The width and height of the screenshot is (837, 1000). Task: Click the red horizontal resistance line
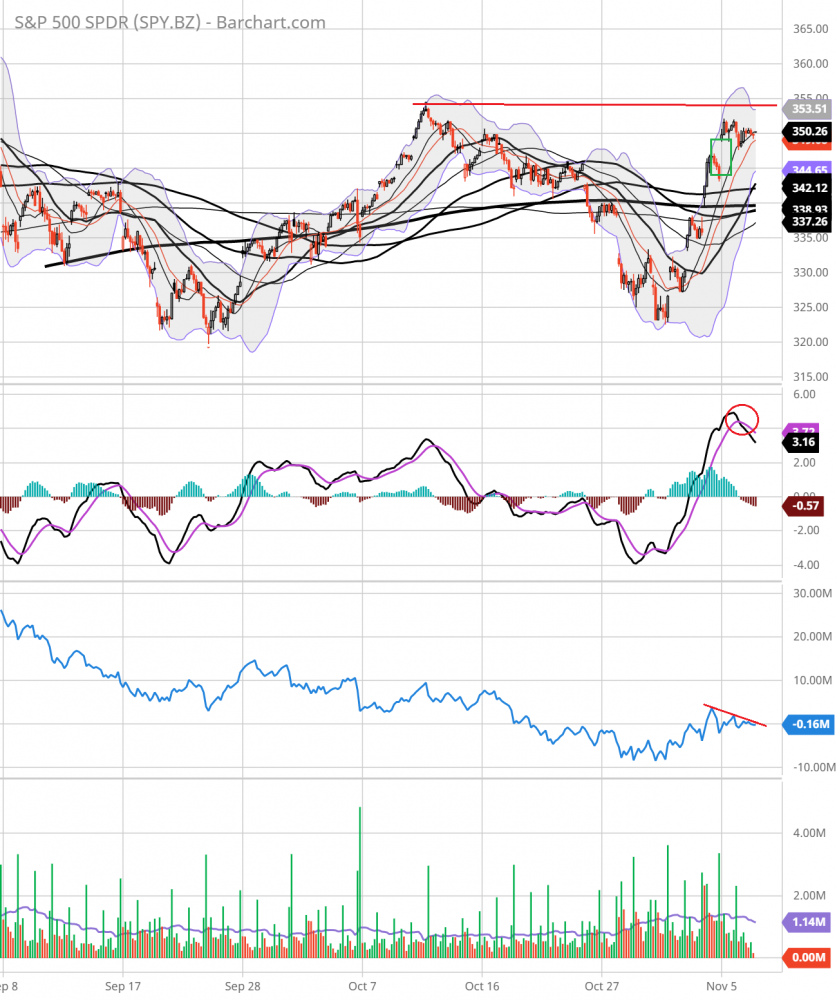pos(580,104)
